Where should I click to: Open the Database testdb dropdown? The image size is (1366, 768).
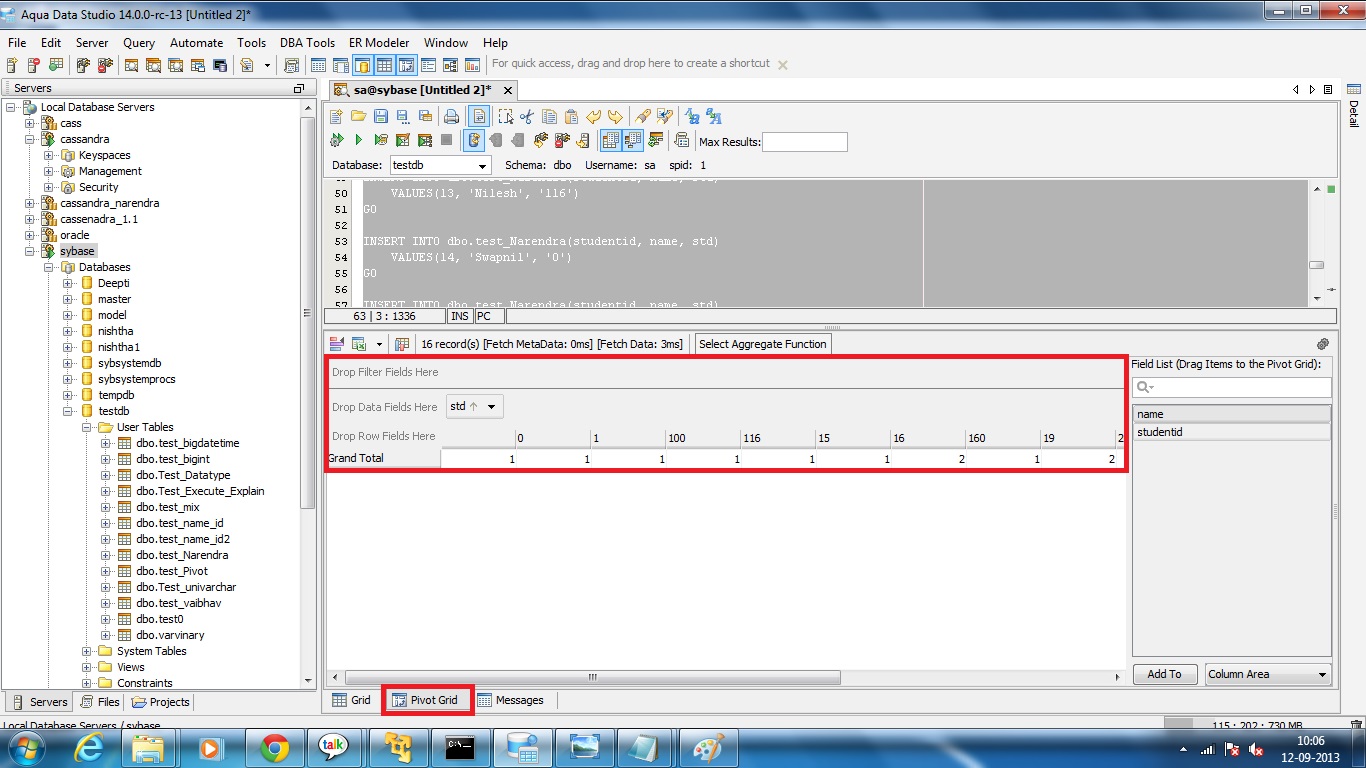tap(482, 165)
